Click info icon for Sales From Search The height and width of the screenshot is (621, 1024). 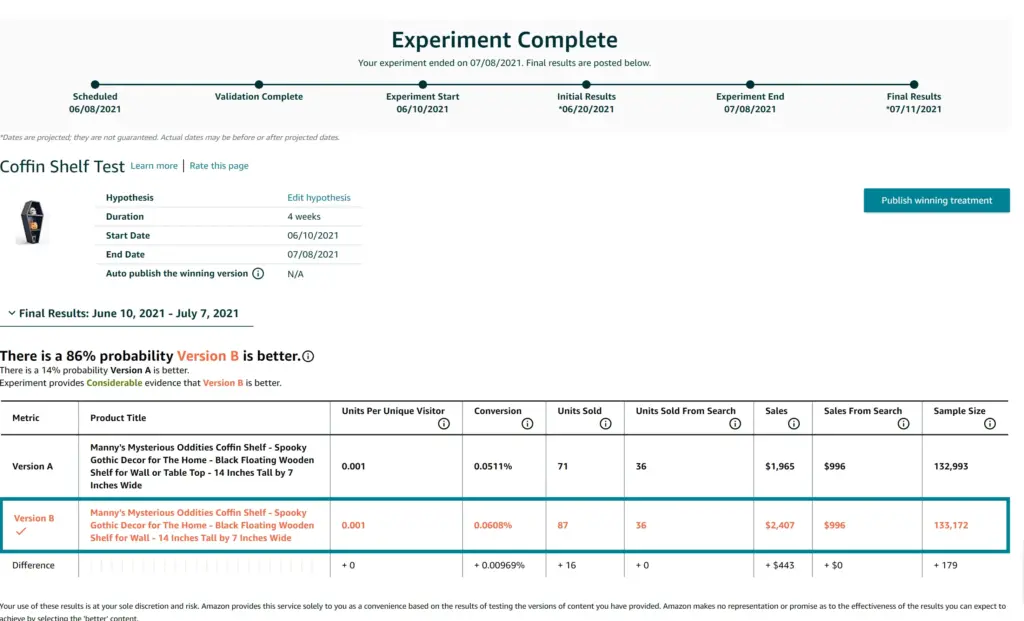point(903,424)
